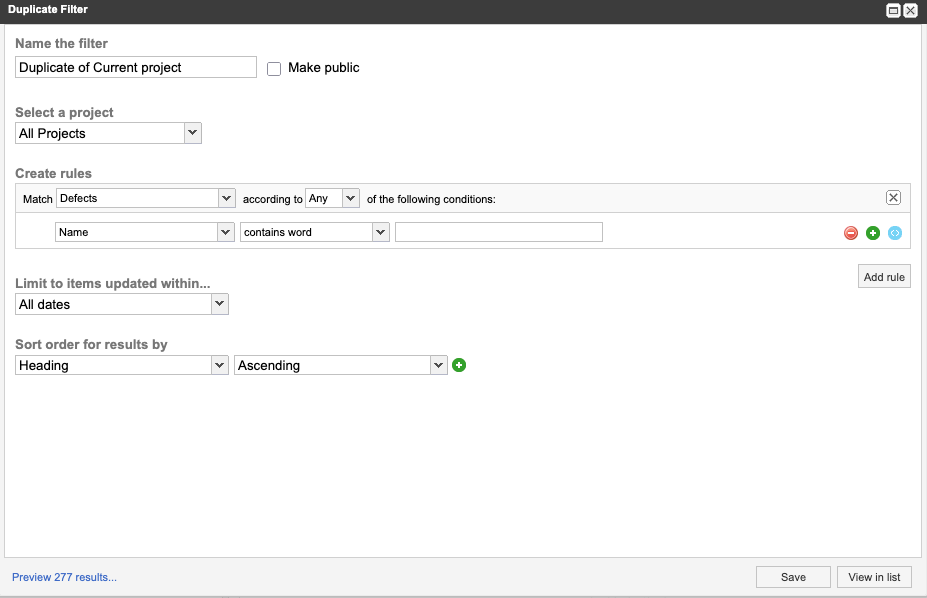The width and height of the screenshot is (927, 598).
Task: Add a nested condition group via blue icon
Action: tap(894, 232)
